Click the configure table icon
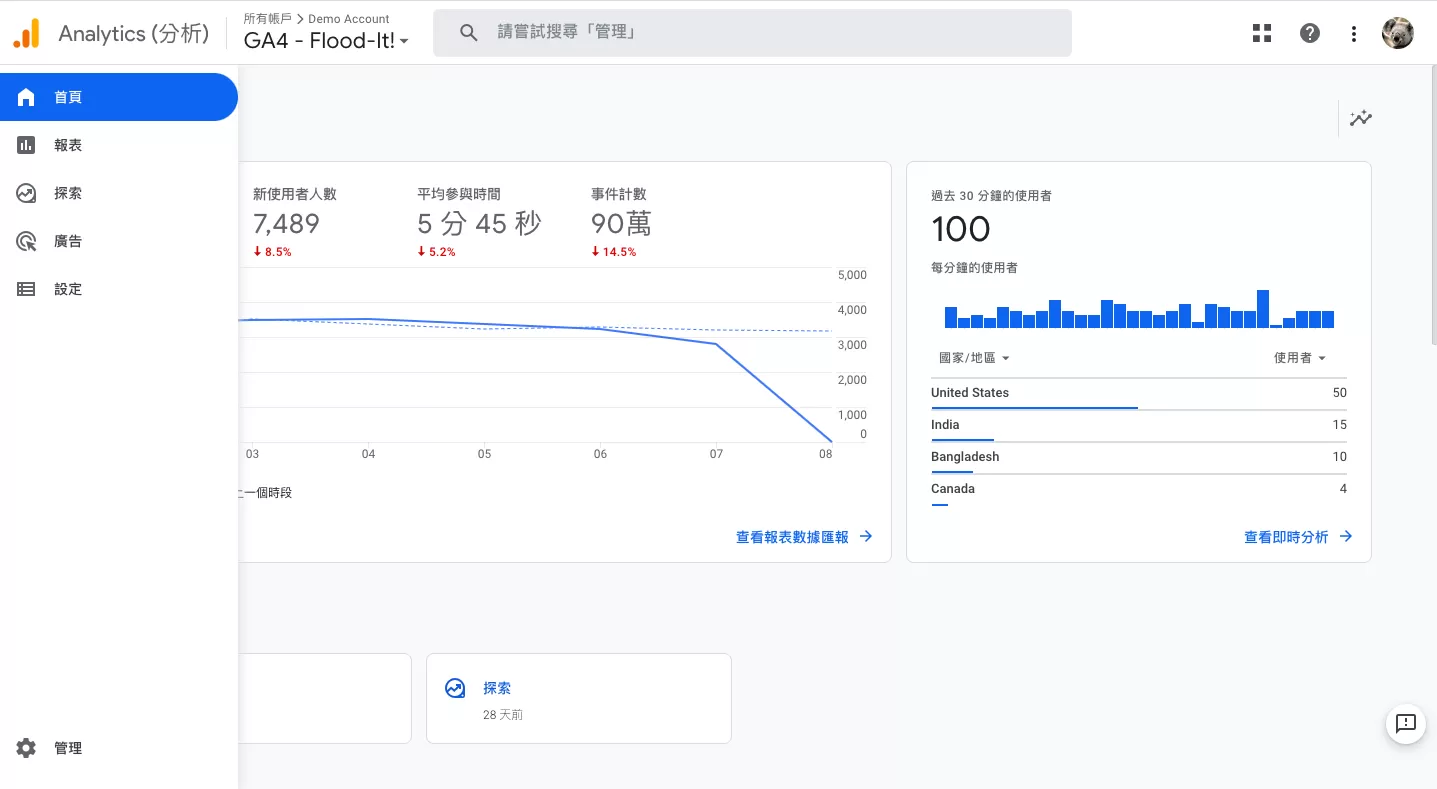The height and width of the screenshot is (789, 1437). (x=26, y=289)
